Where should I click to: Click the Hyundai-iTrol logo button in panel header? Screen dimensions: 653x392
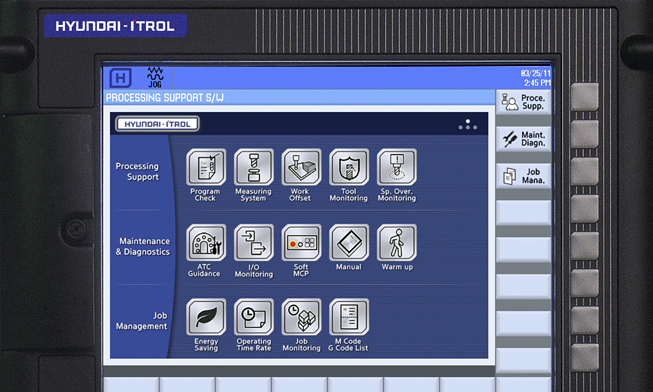point(157,124)
